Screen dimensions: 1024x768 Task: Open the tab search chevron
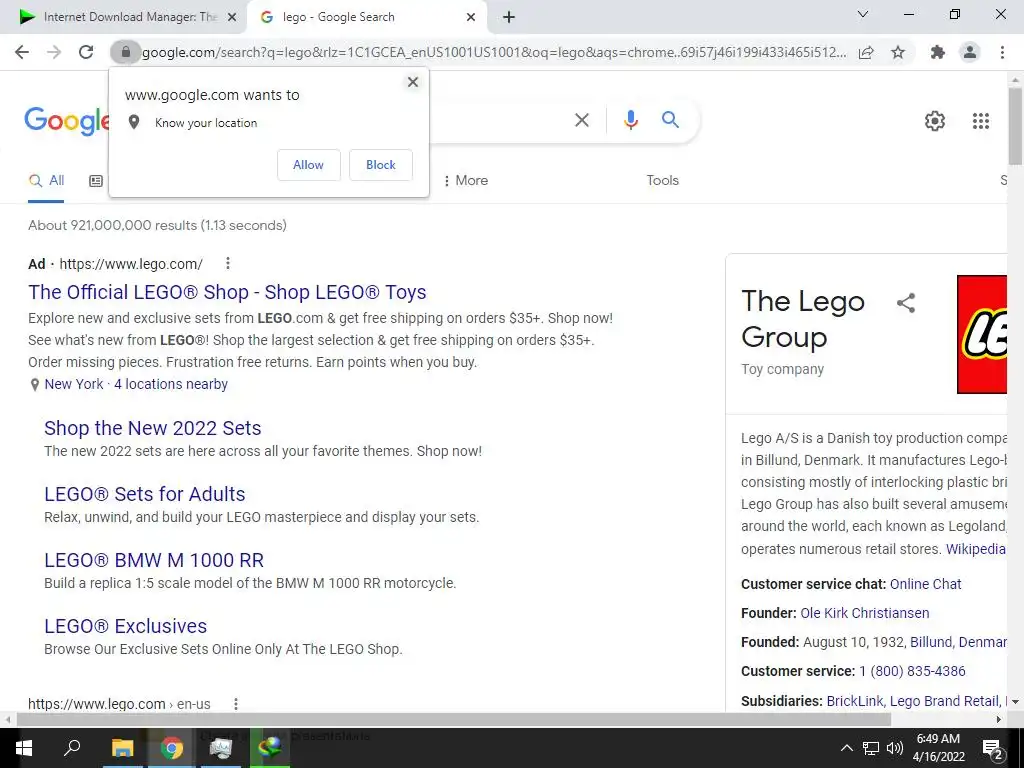coord(862,14)
